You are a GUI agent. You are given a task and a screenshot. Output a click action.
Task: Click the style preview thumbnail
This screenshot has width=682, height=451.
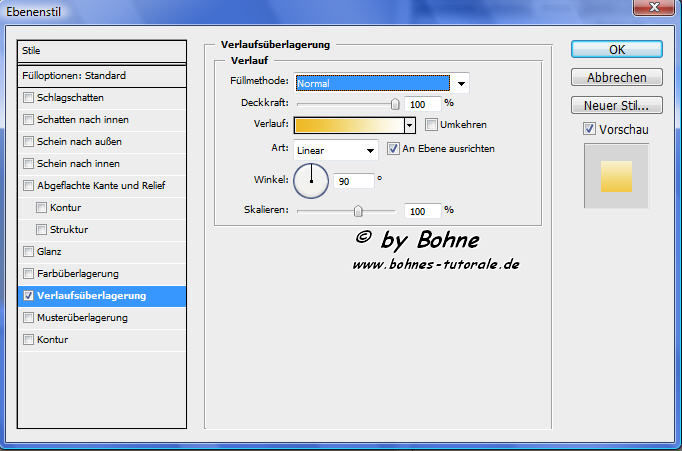point(616,176)
